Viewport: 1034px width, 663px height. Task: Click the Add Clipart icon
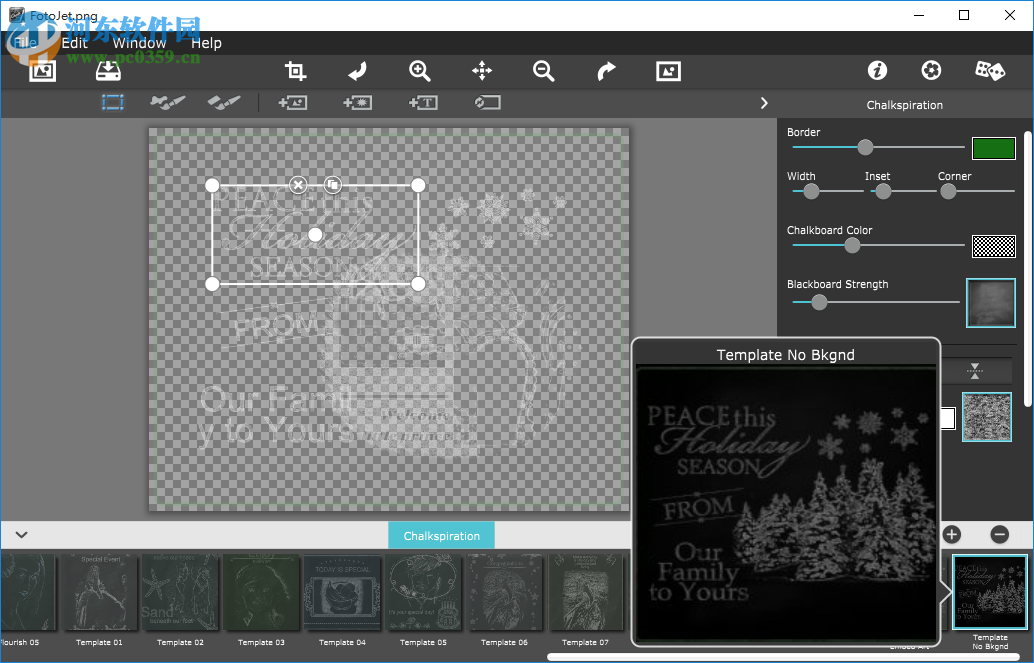pos(357,102)
